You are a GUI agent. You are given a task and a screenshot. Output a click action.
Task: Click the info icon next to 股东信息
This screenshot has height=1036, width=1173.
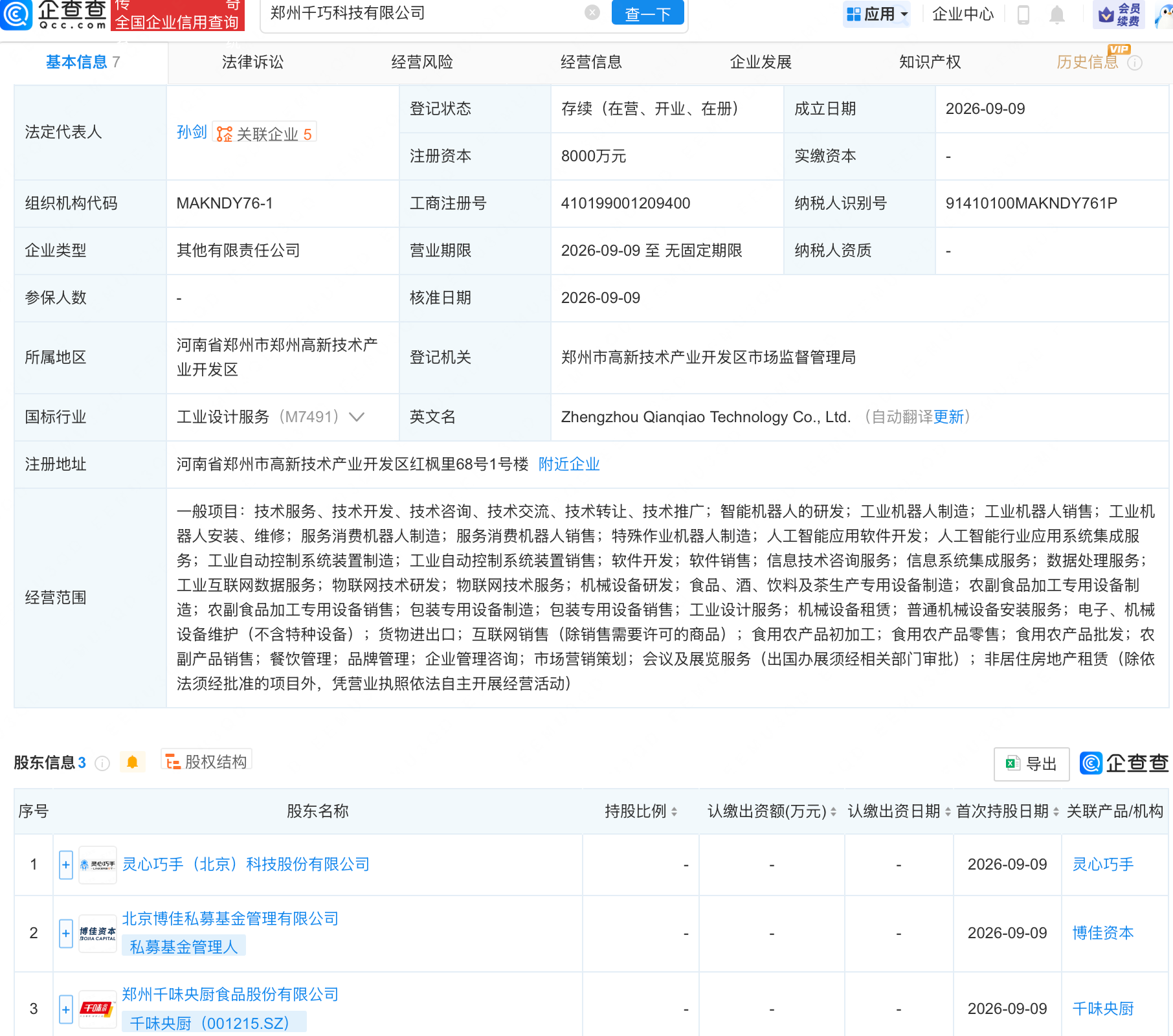click(102, 763)
